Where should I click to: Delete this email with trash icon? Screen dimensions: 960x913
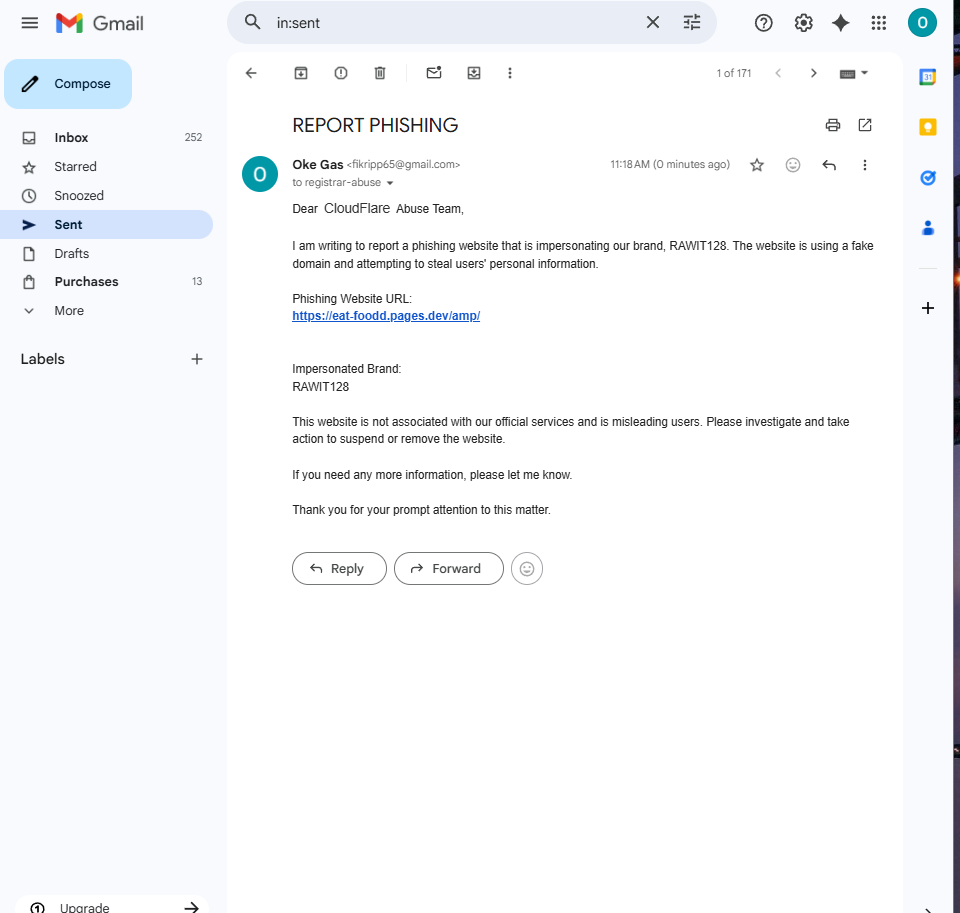380,73
